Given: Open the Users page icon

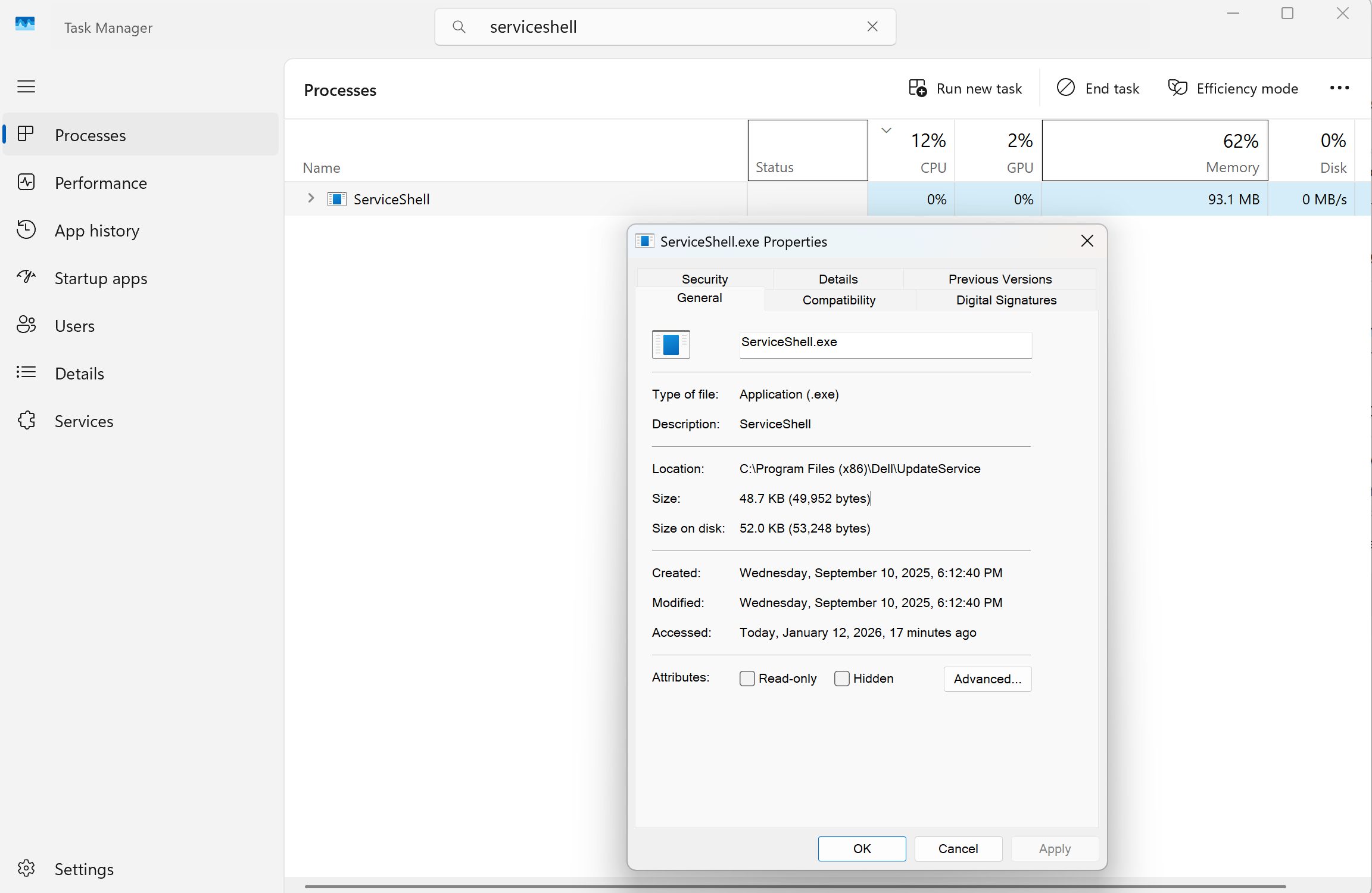Looking at the screenshot, I should tap(26, 325).
